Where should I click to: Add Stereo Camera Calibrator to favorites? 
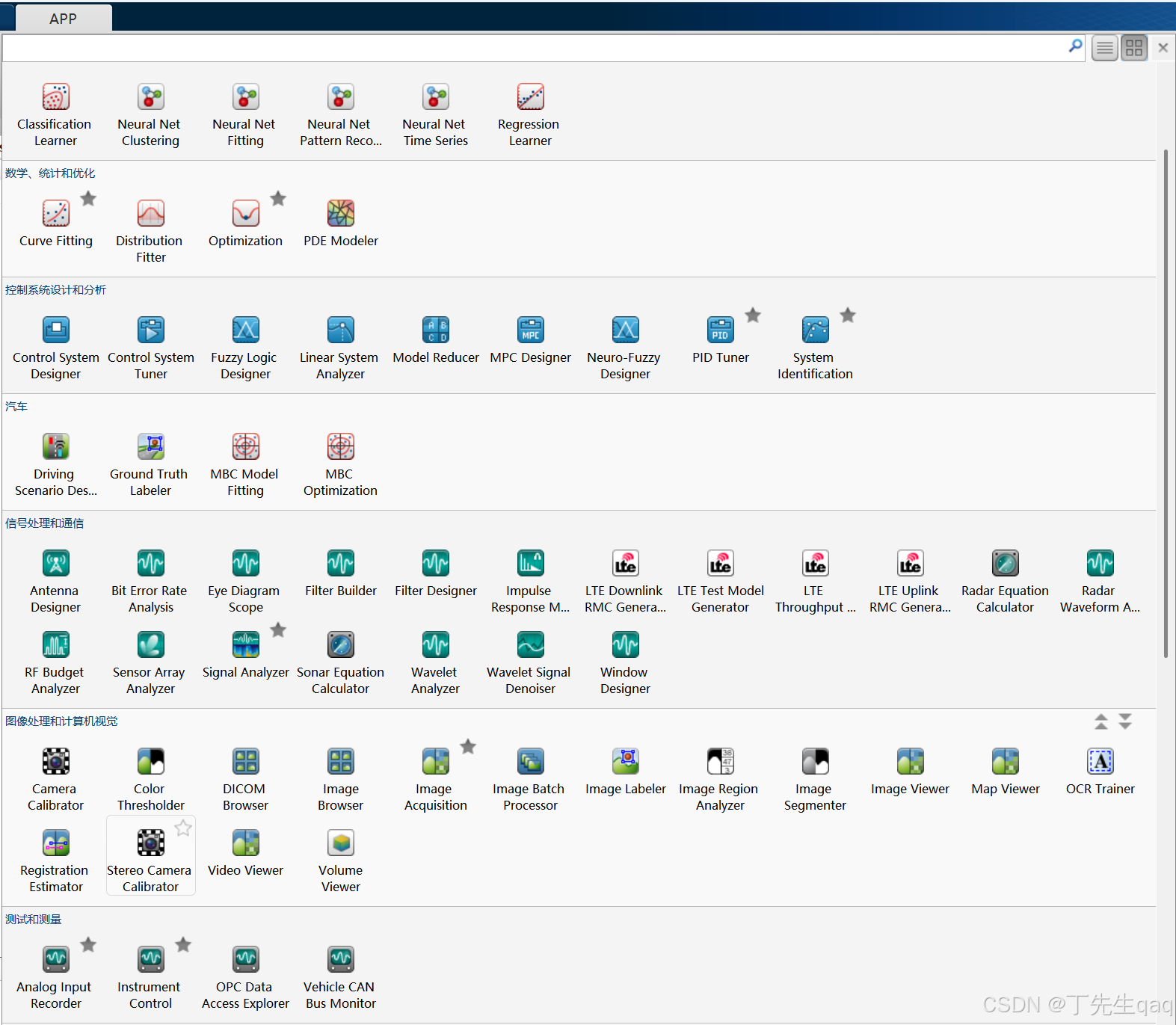(x=183, y=828)
